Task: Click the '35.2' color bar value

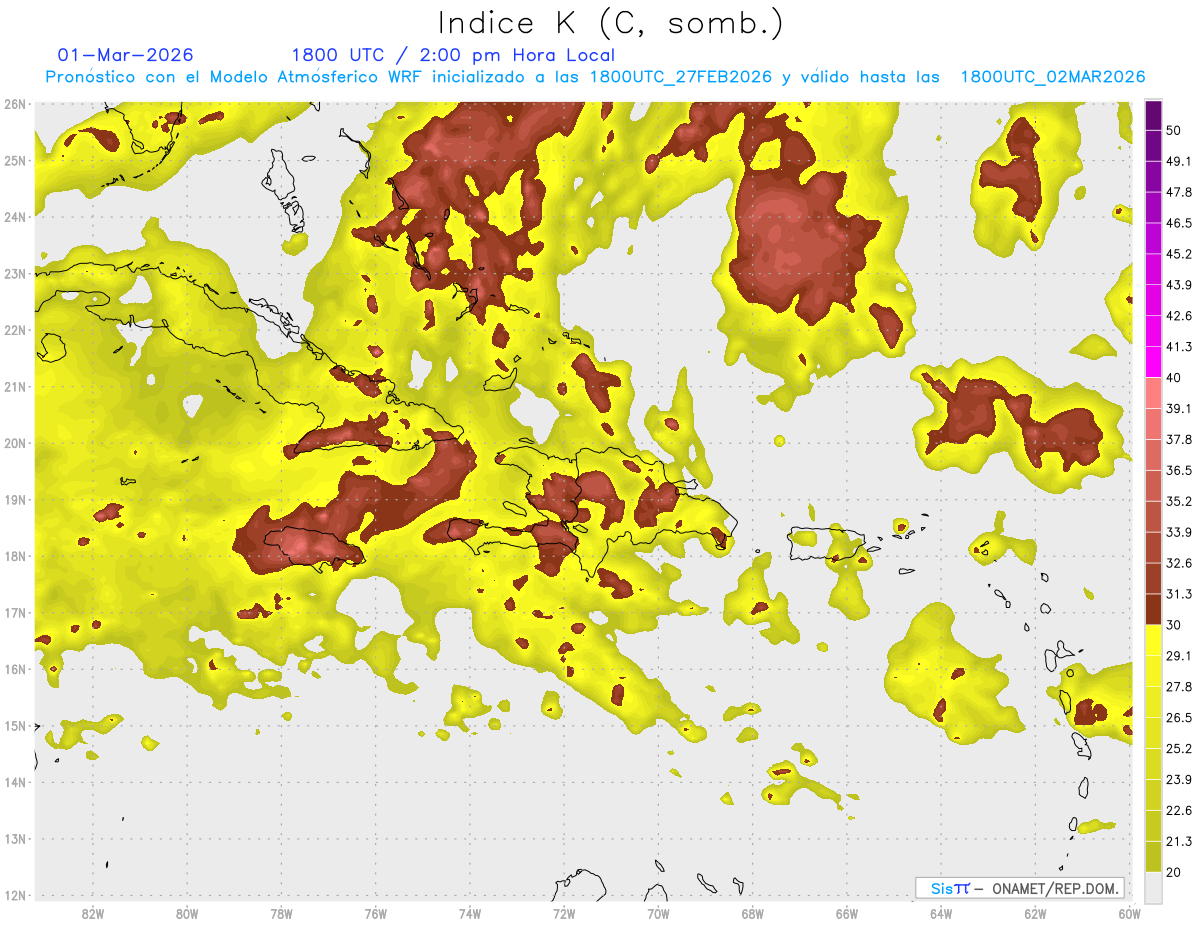Action: point(1179,502)
